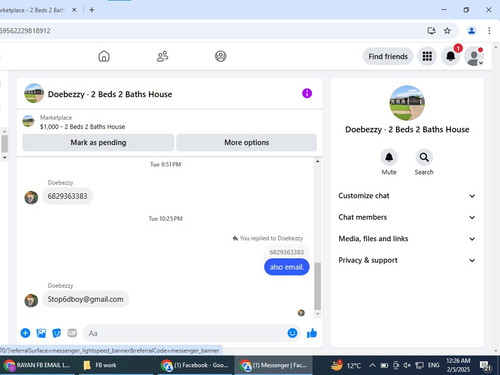Click the quoted reply 6829363383 snippet
This screenshot has height=375, width=500.
pos(287,252)
